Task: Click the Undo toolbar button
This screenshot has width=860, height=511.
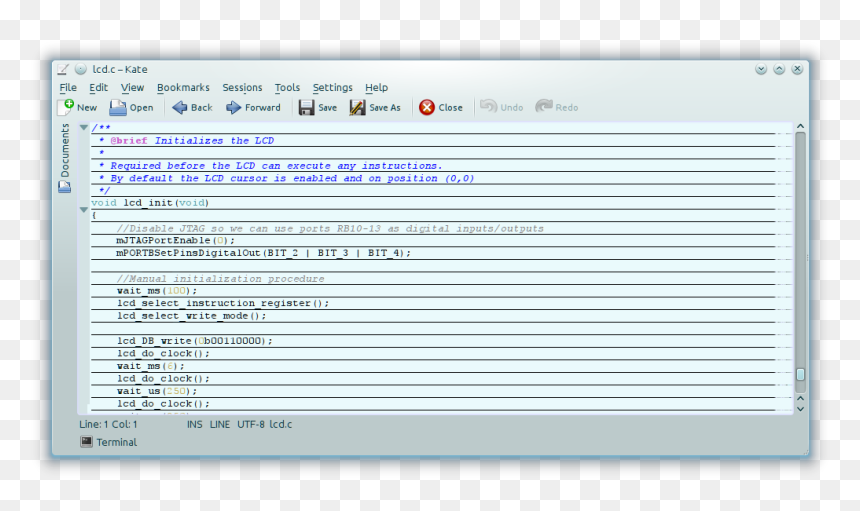Action: (501, 107)
